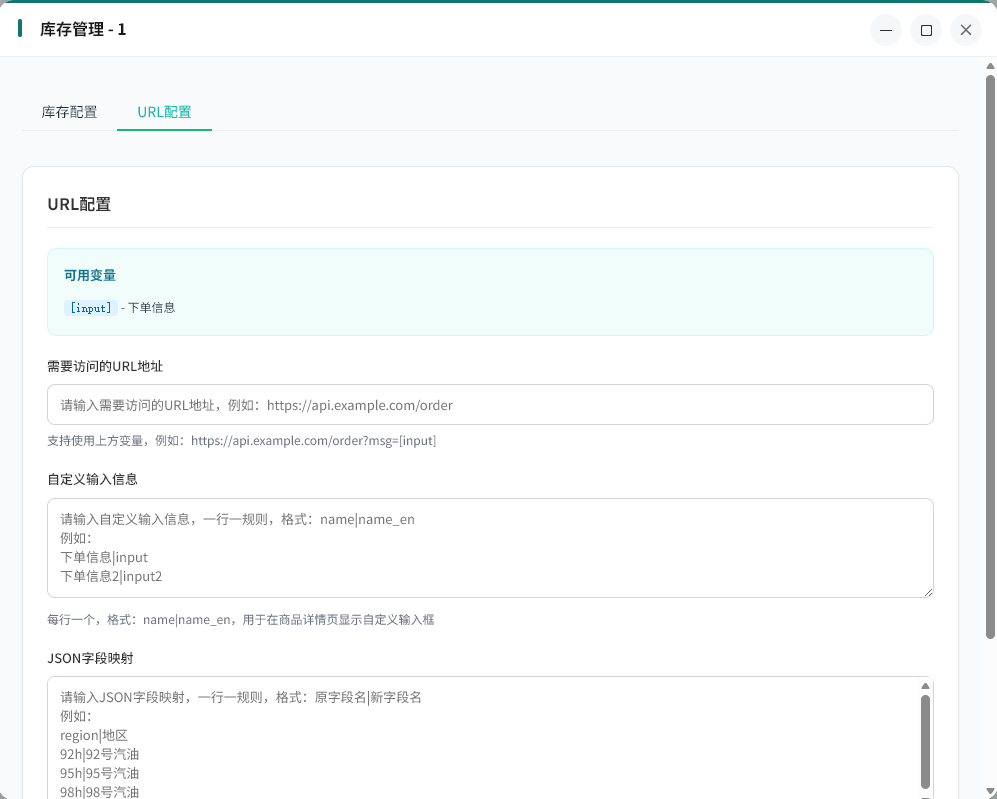This screenshot has height=799, width=997.
Task: Click the window title 库存管理 - 1
Action: (83, 30)
